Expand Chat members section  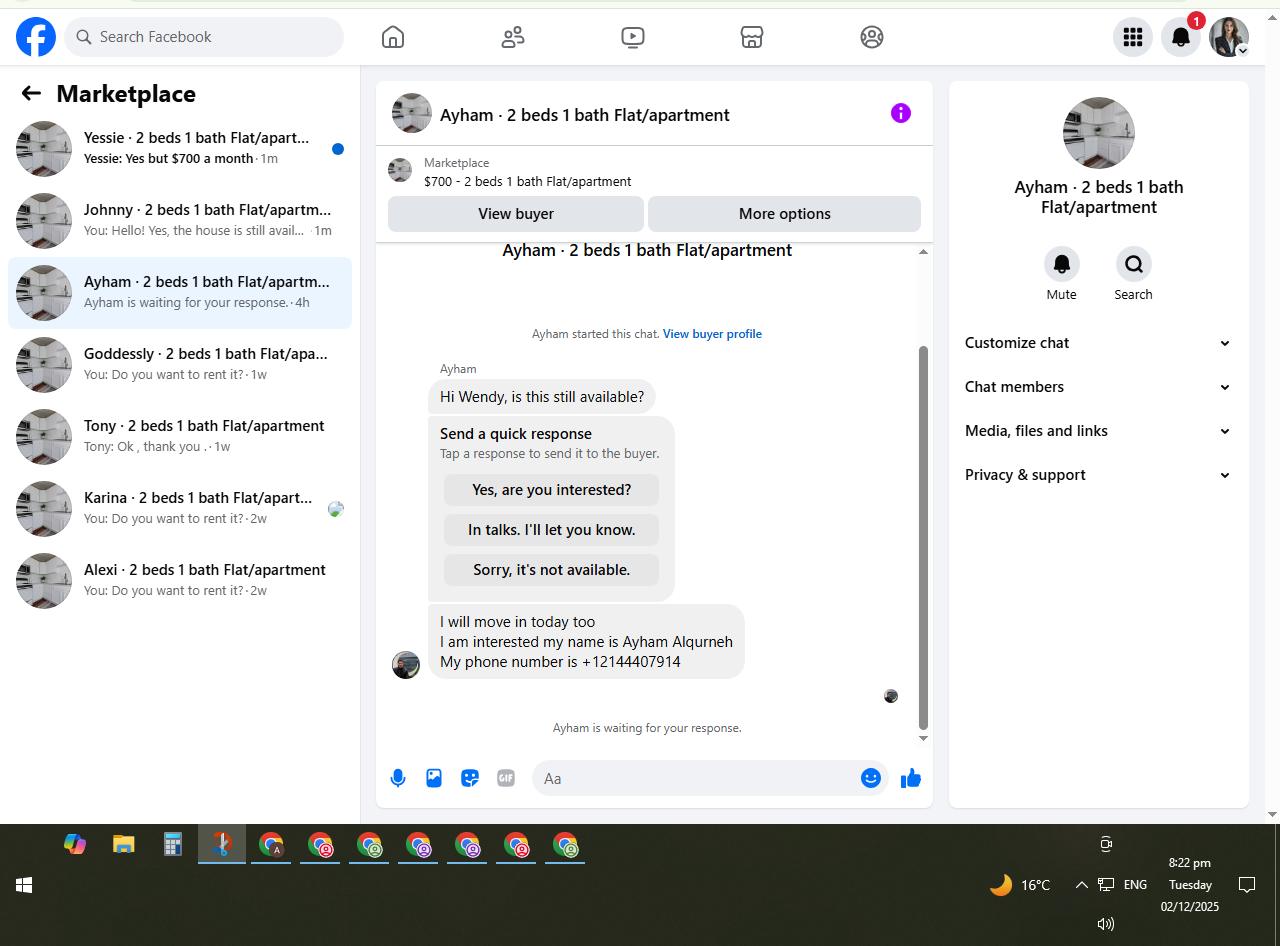1098,387
